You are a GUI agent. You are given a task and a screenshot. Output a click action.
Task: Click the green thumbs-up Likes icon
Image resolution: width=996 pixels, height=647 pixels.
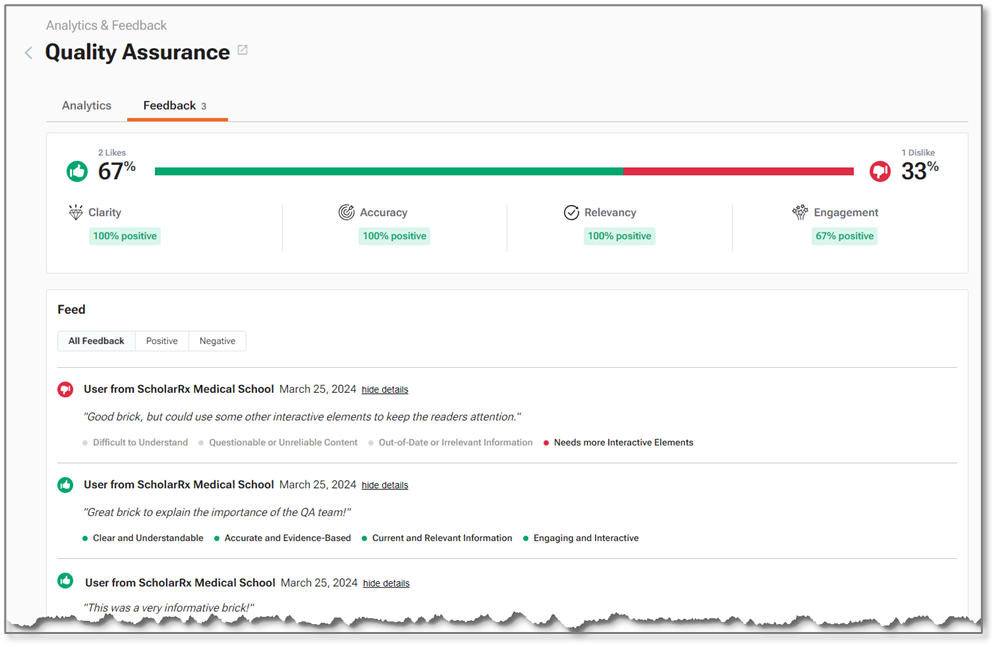tap(77, 171)
